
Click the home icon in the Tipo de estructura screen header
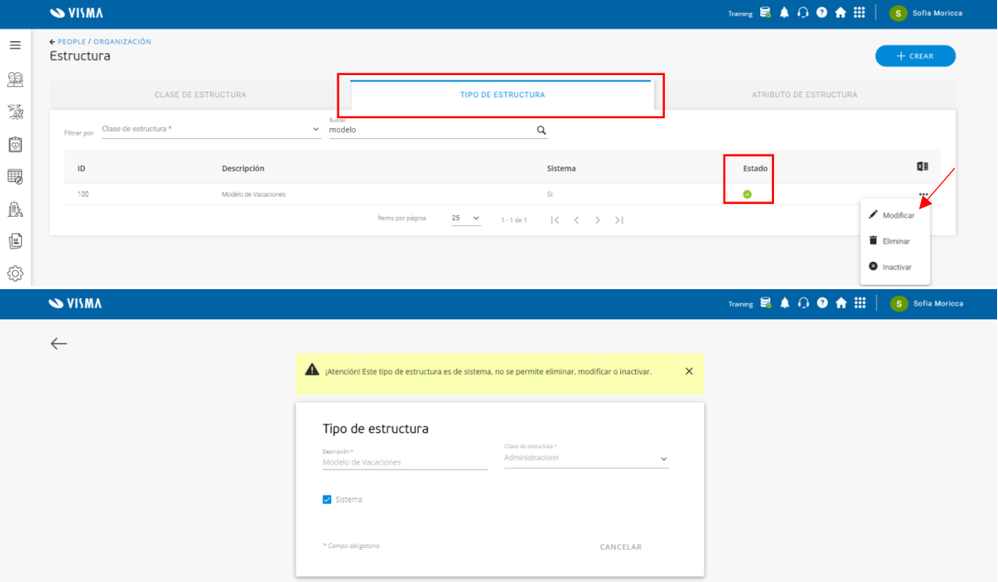coord(841,303)
